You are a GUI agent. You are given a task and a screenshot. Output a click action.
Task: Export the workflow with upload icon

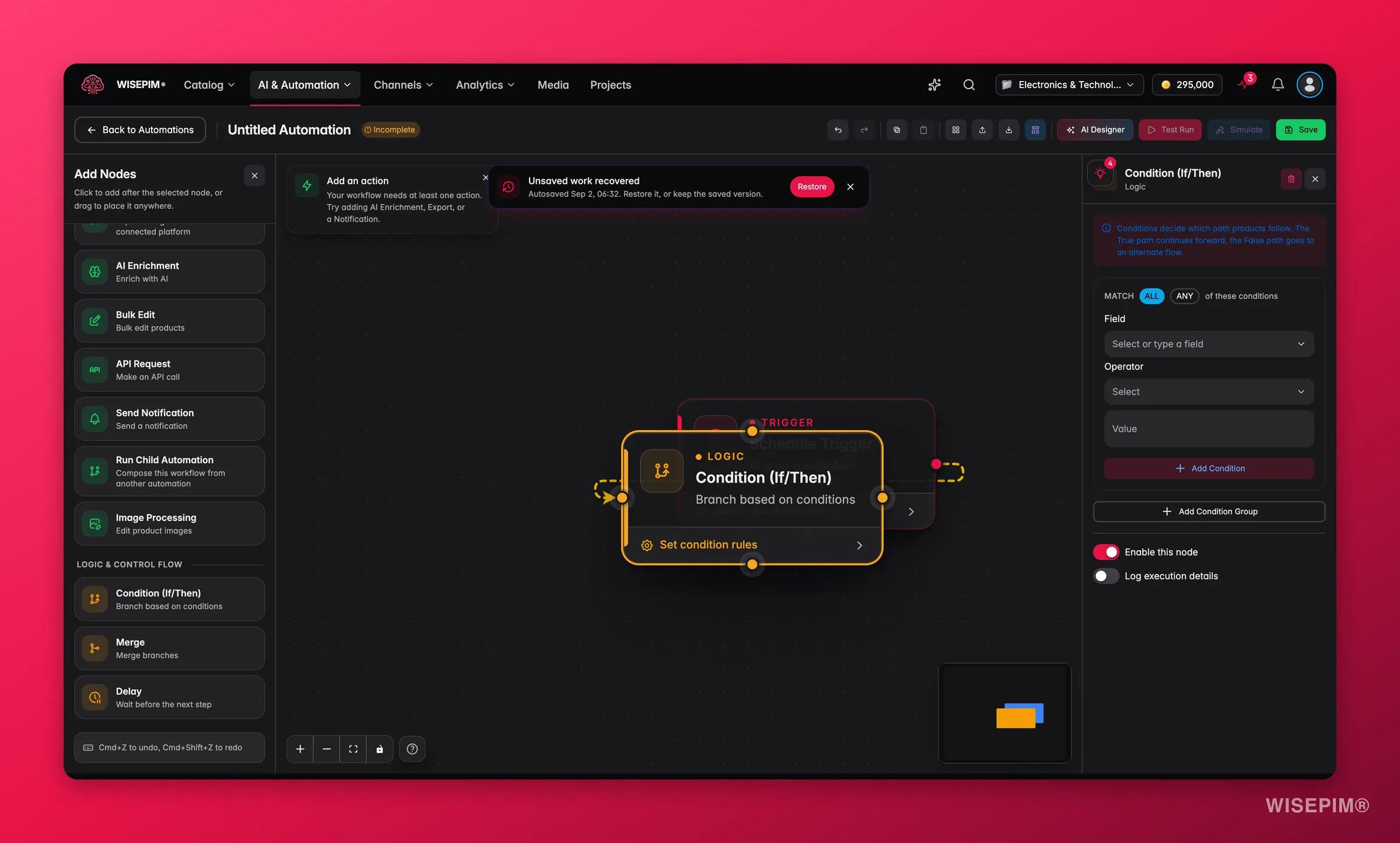pos(982,130)
